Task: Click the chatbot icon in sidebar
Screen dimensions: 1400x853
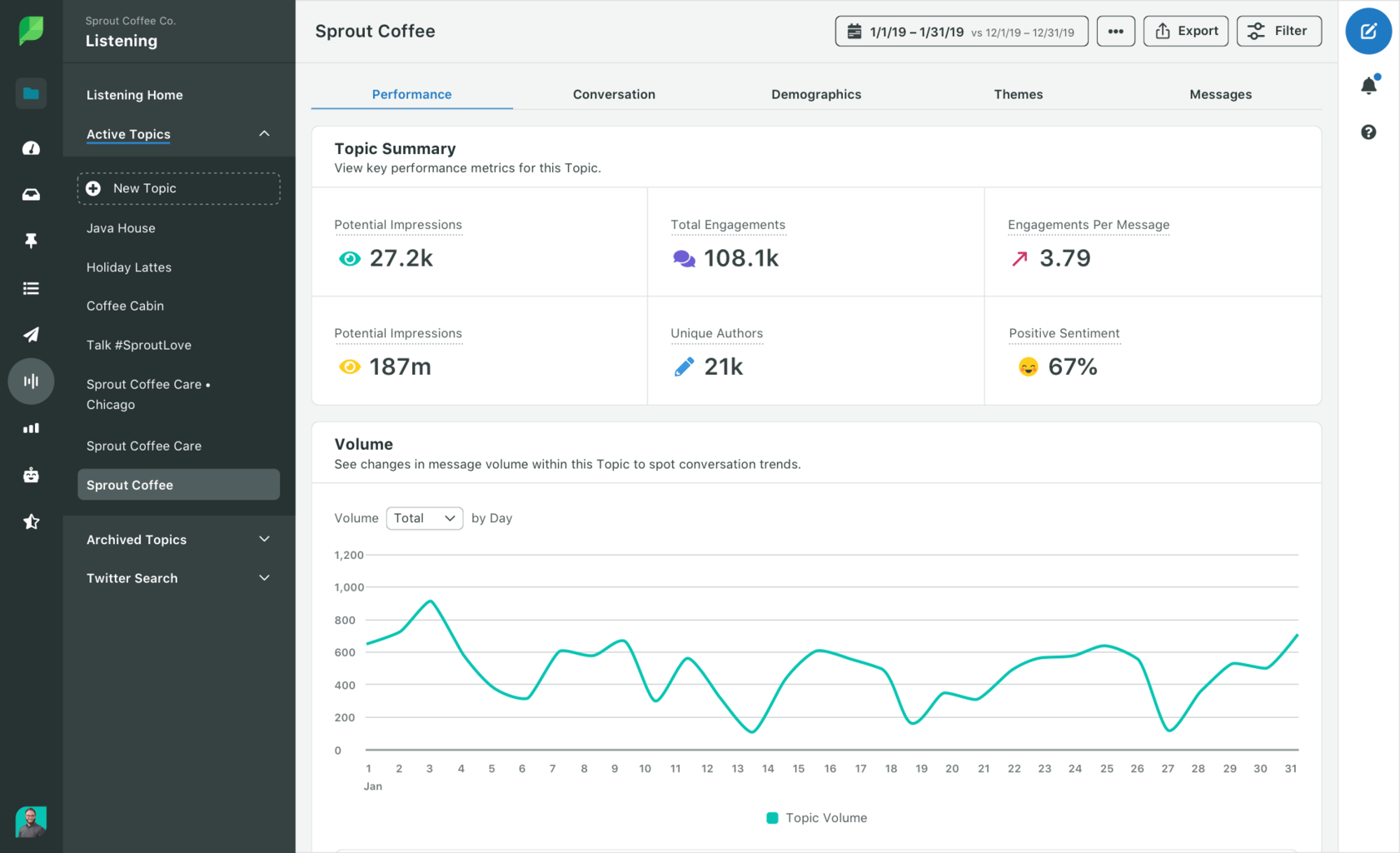Action: click(x=31, y=475)
